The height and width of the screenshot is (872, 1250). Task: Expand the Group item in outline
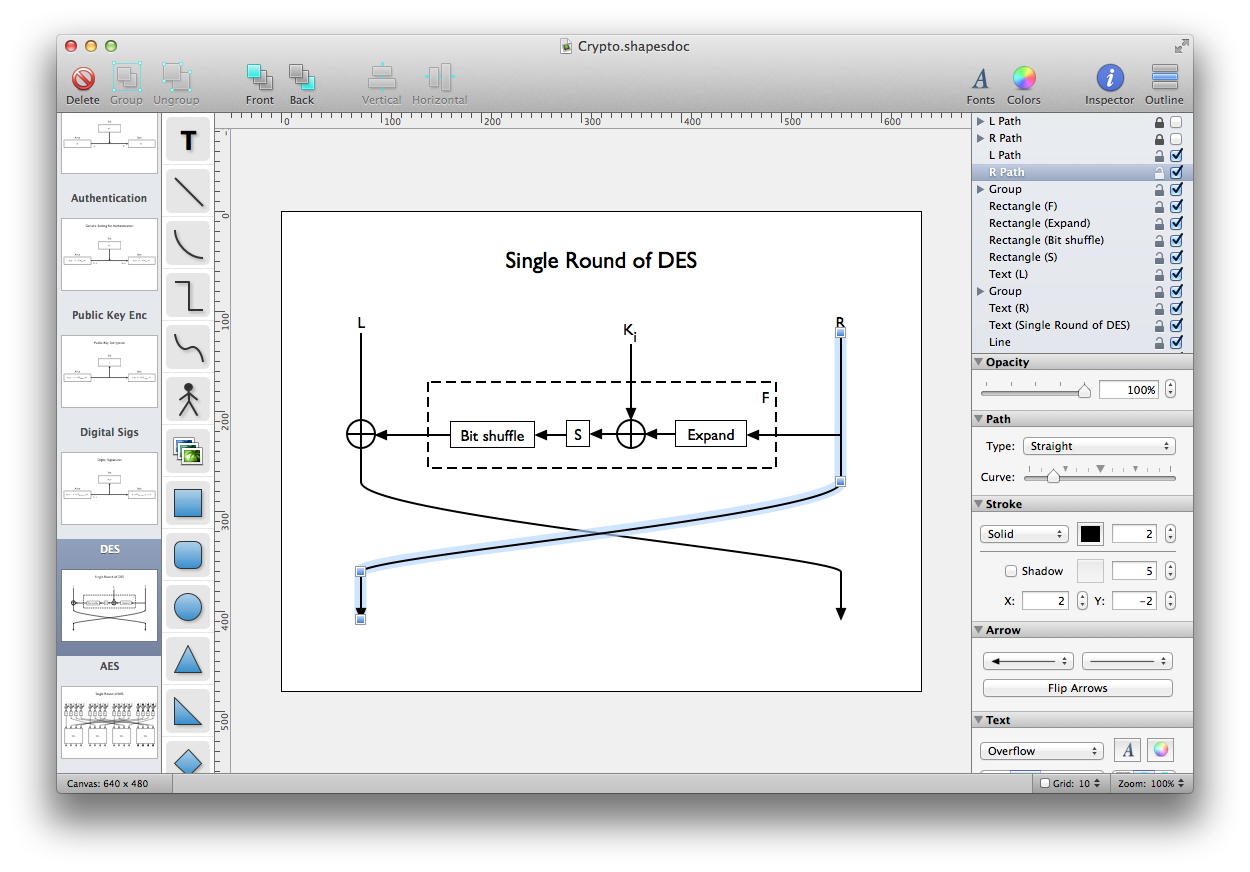coord(980,189)
